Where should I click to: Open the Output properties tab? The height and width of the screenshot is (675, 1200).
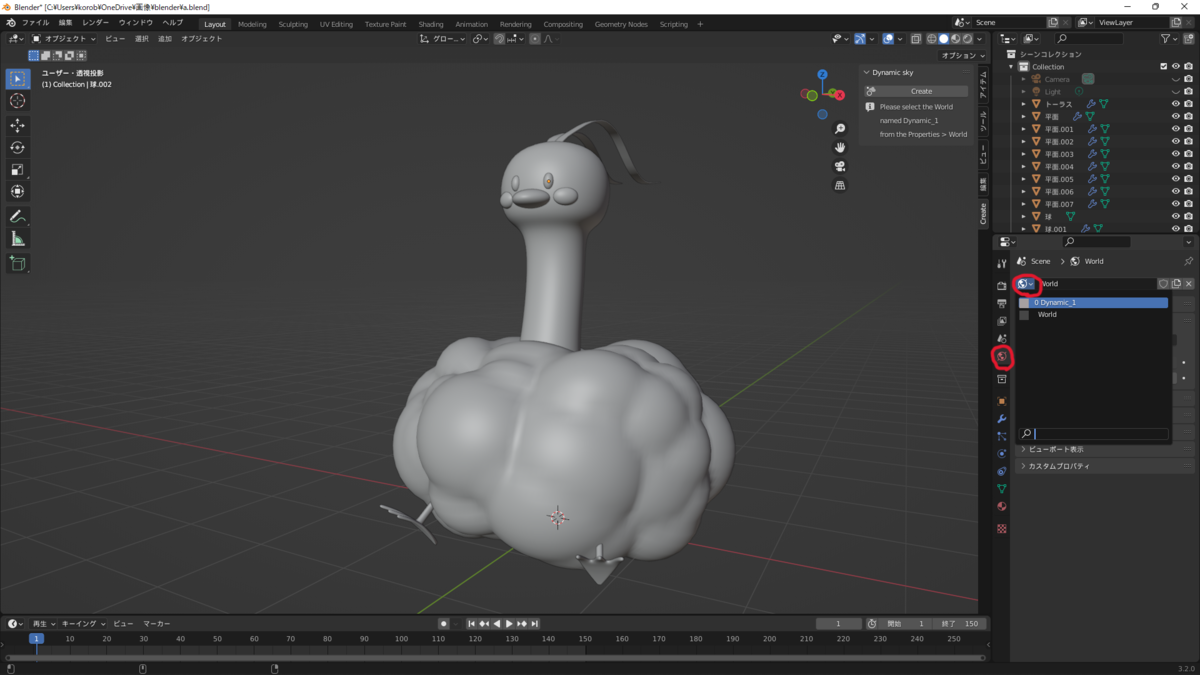tap(1001, 303)
